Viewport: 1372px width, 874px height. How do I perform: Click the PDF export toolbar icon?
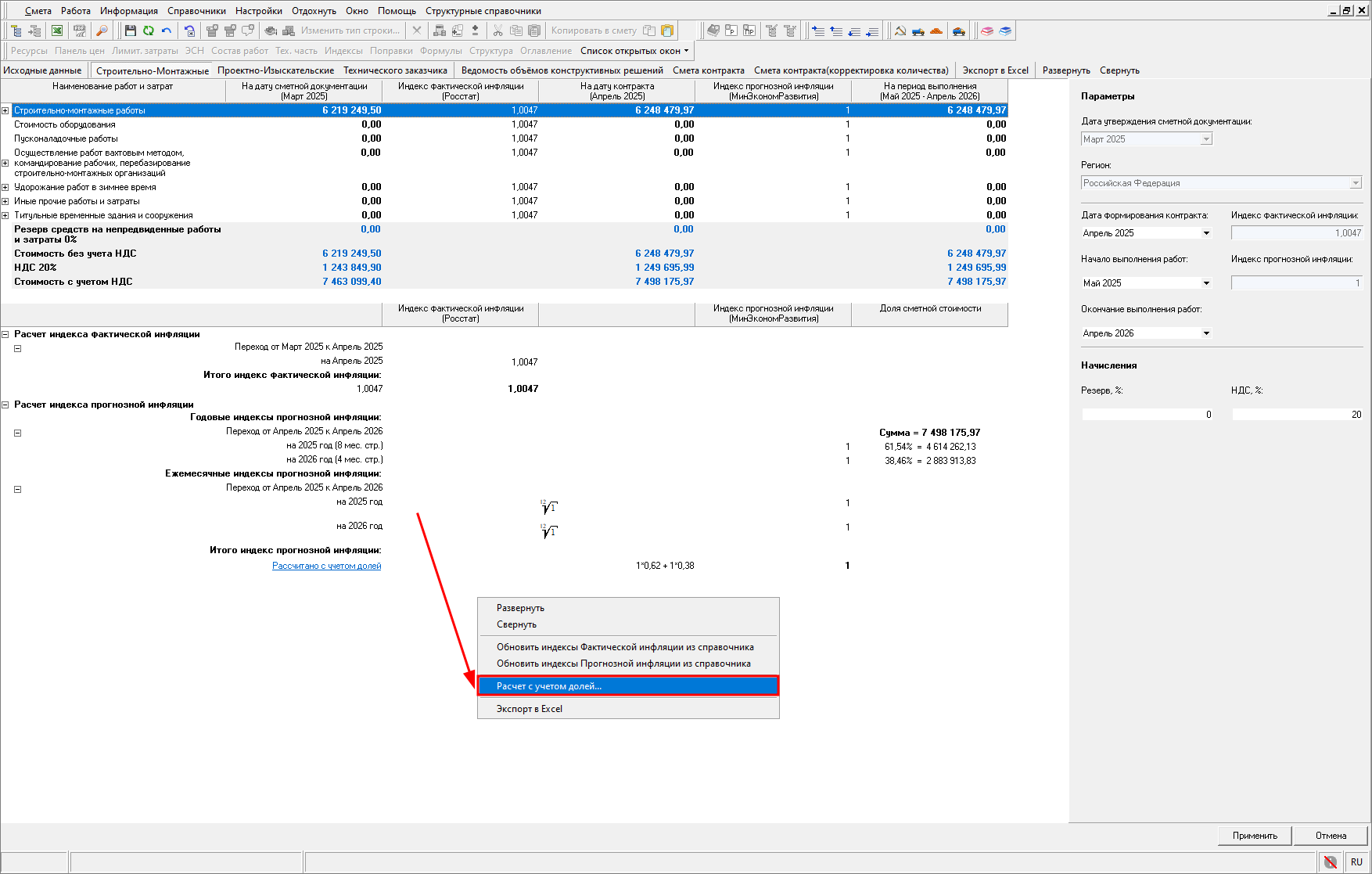tap(79, 31)
